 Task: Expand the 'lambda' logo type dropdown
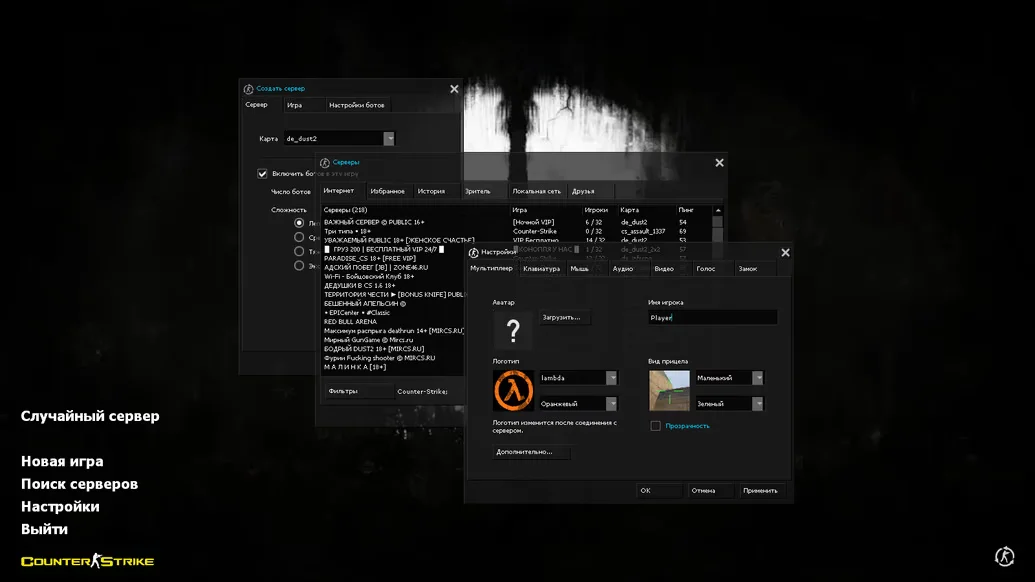click(611, 378)
